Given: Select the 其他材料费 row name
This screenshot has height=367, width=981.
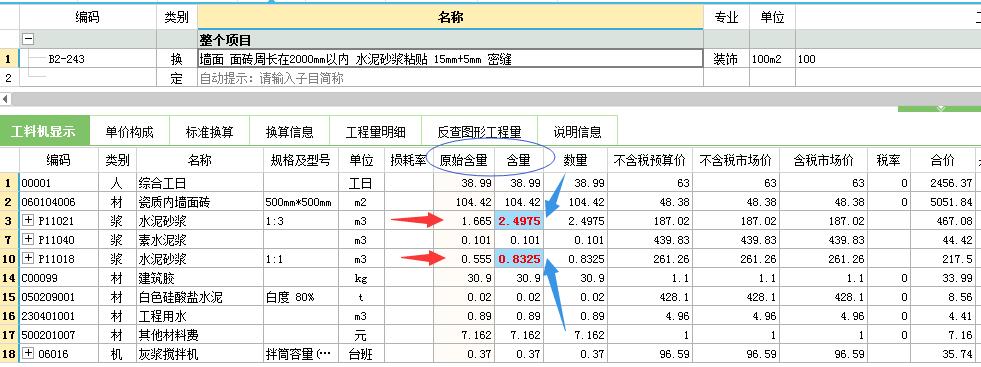Looking at the screenshot, I should pyautogui.click(x=200, y=334).
